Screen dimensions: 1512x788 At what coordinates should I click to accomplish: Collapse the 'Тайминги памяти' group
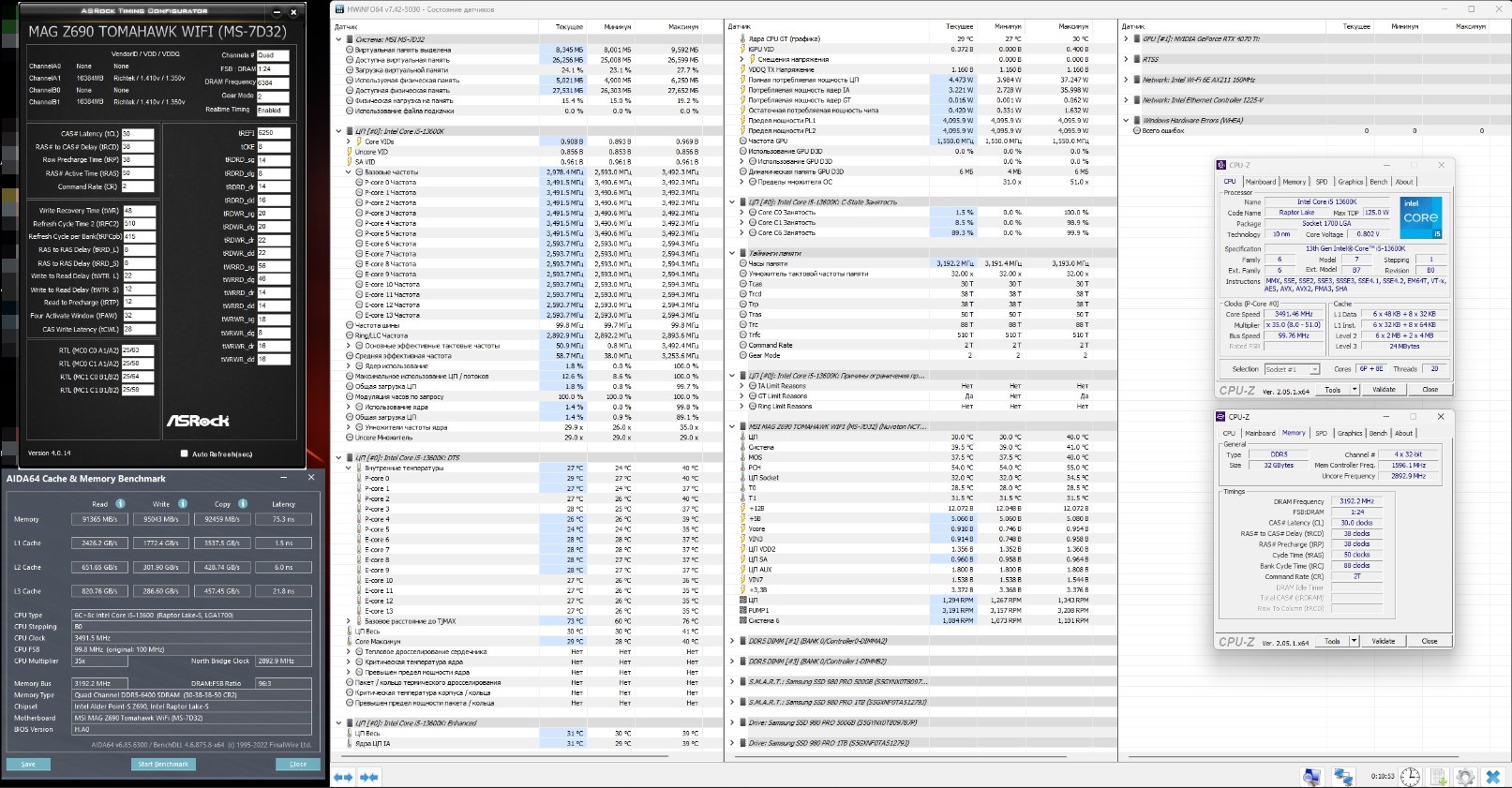732,253
